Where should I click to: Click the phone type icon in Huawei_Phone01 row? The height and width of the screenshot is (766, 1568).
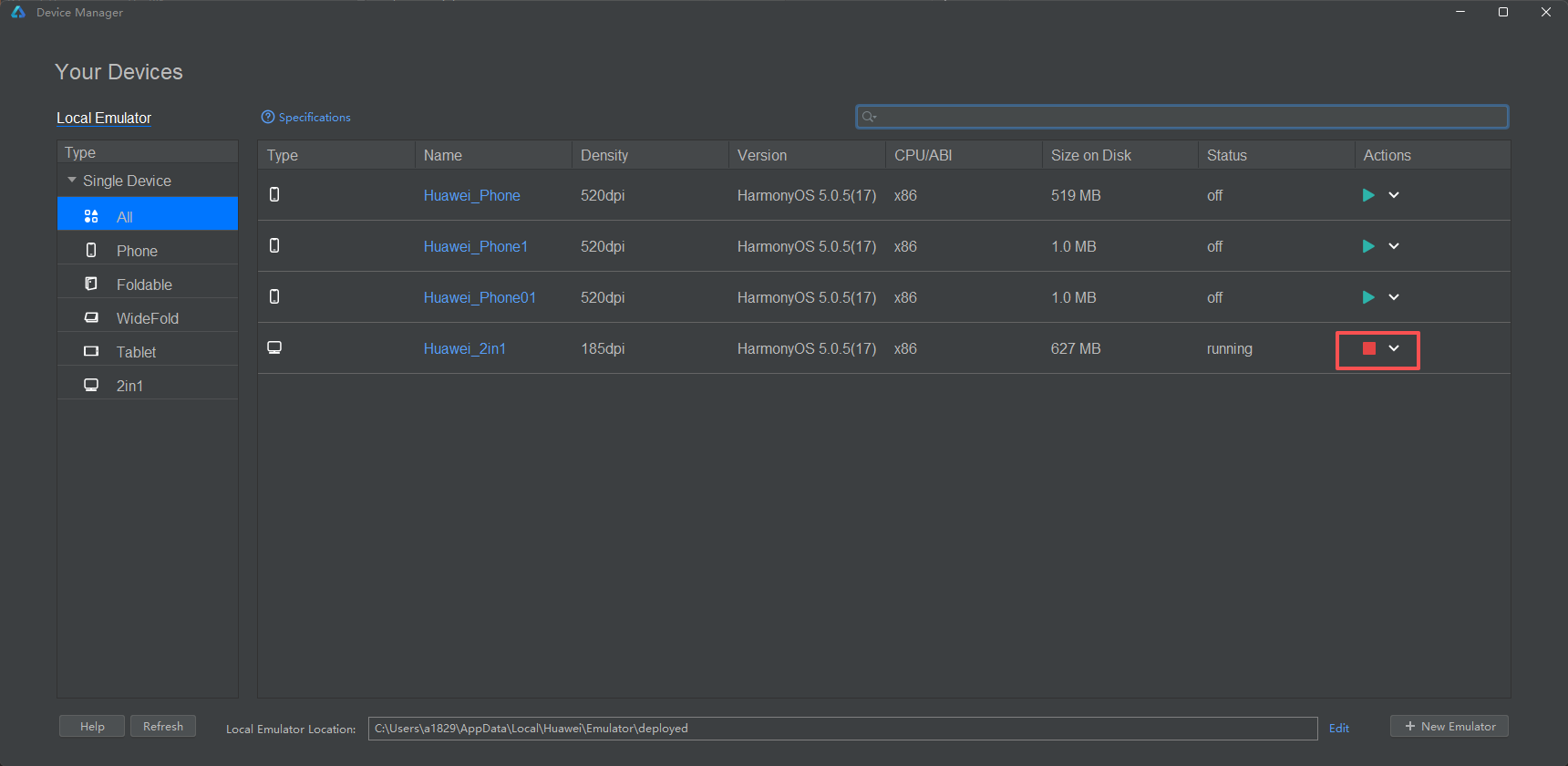[274, 296]
